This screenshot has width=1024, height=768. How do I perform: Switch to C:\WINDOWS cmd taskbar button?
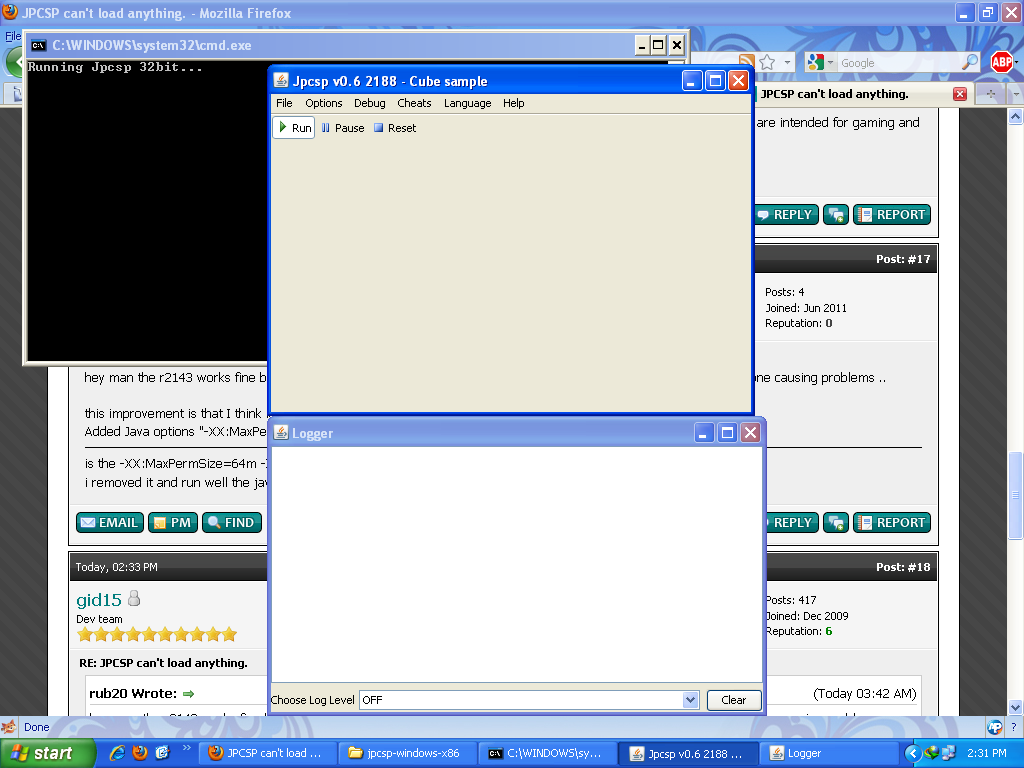tap(547, 753)
